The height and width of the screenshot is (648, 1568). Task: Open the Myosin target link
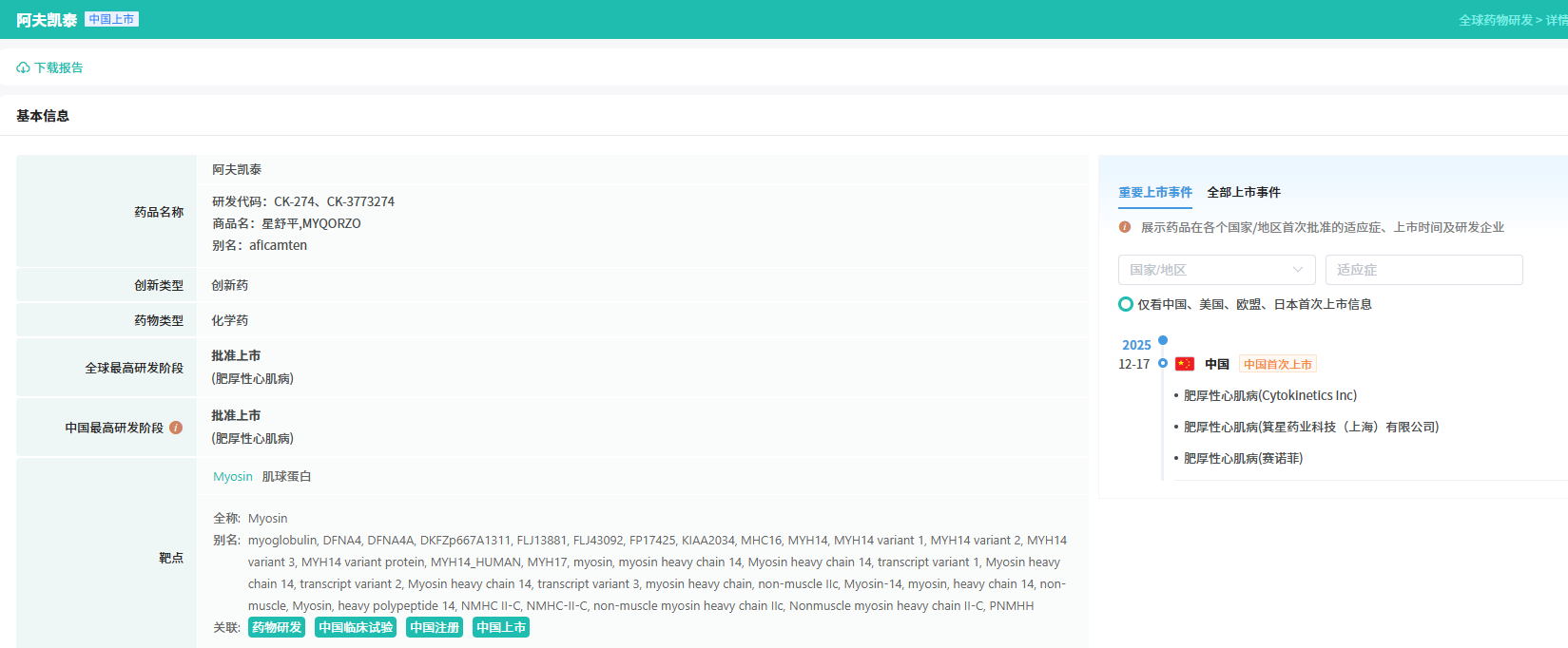[233, 476]
